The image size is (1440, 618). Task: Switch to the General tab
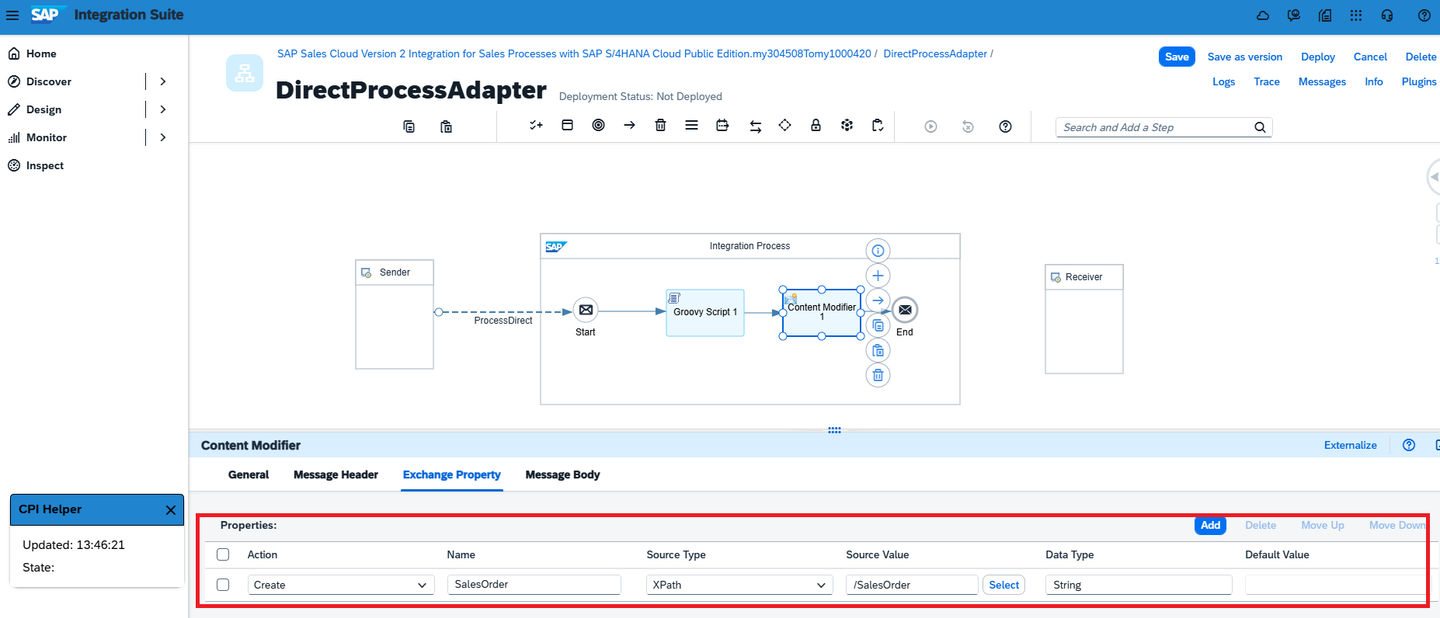pyautogui.click(x=248, y=474)
